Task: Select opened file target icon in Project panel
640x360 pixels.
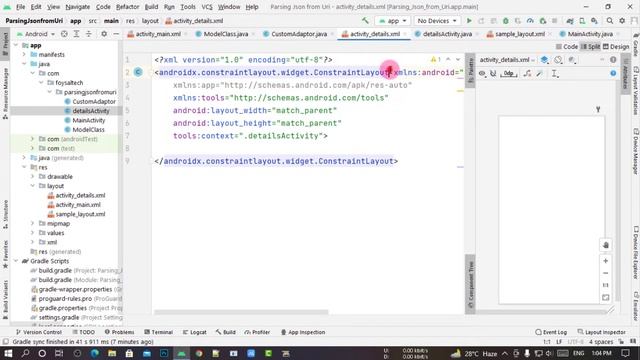Action: click(x=64, y=34)
